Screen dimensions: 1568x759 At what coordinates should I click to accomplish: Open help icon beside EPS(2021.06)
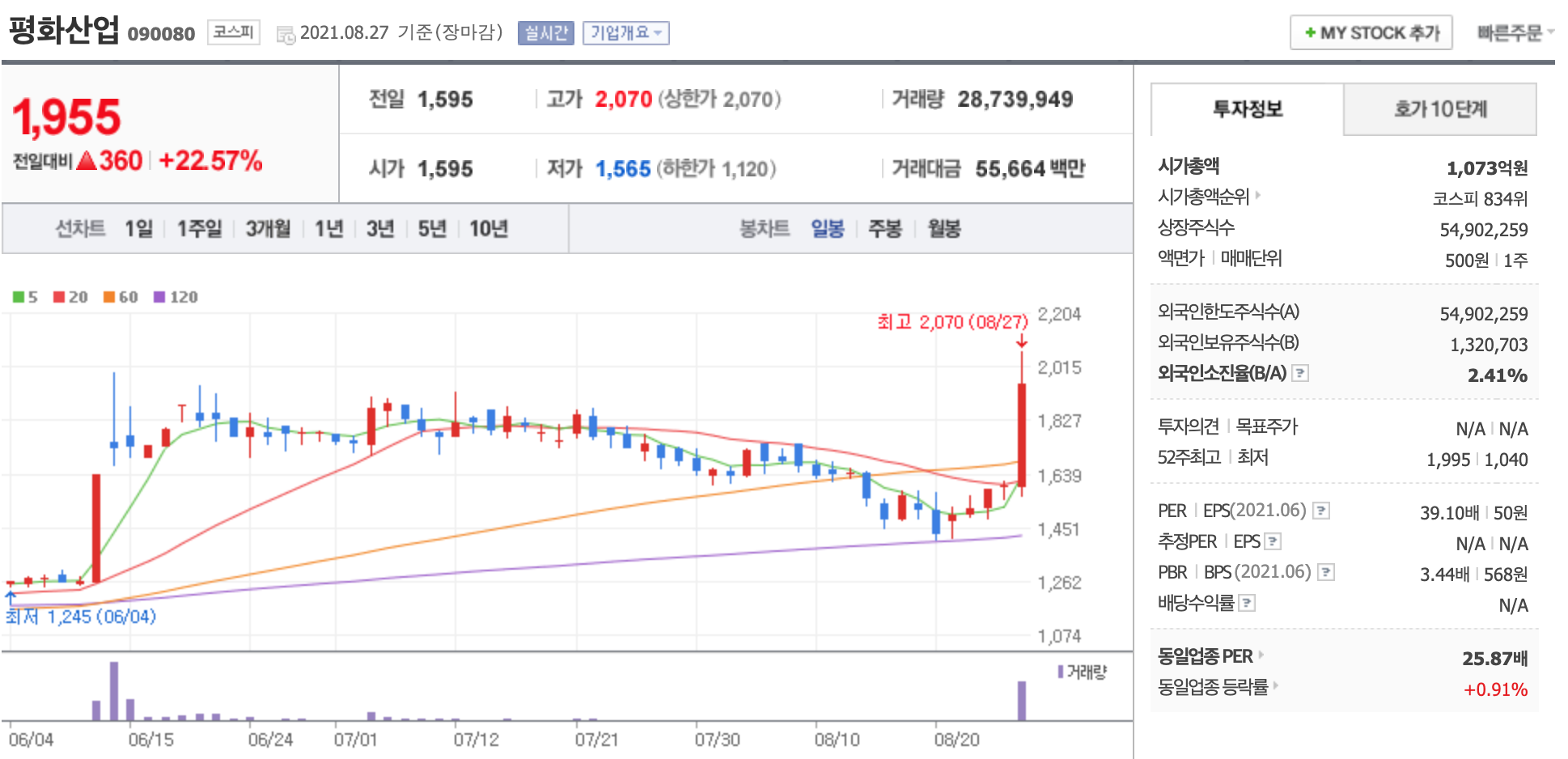pyautogui.click(x=1321, y=511)
